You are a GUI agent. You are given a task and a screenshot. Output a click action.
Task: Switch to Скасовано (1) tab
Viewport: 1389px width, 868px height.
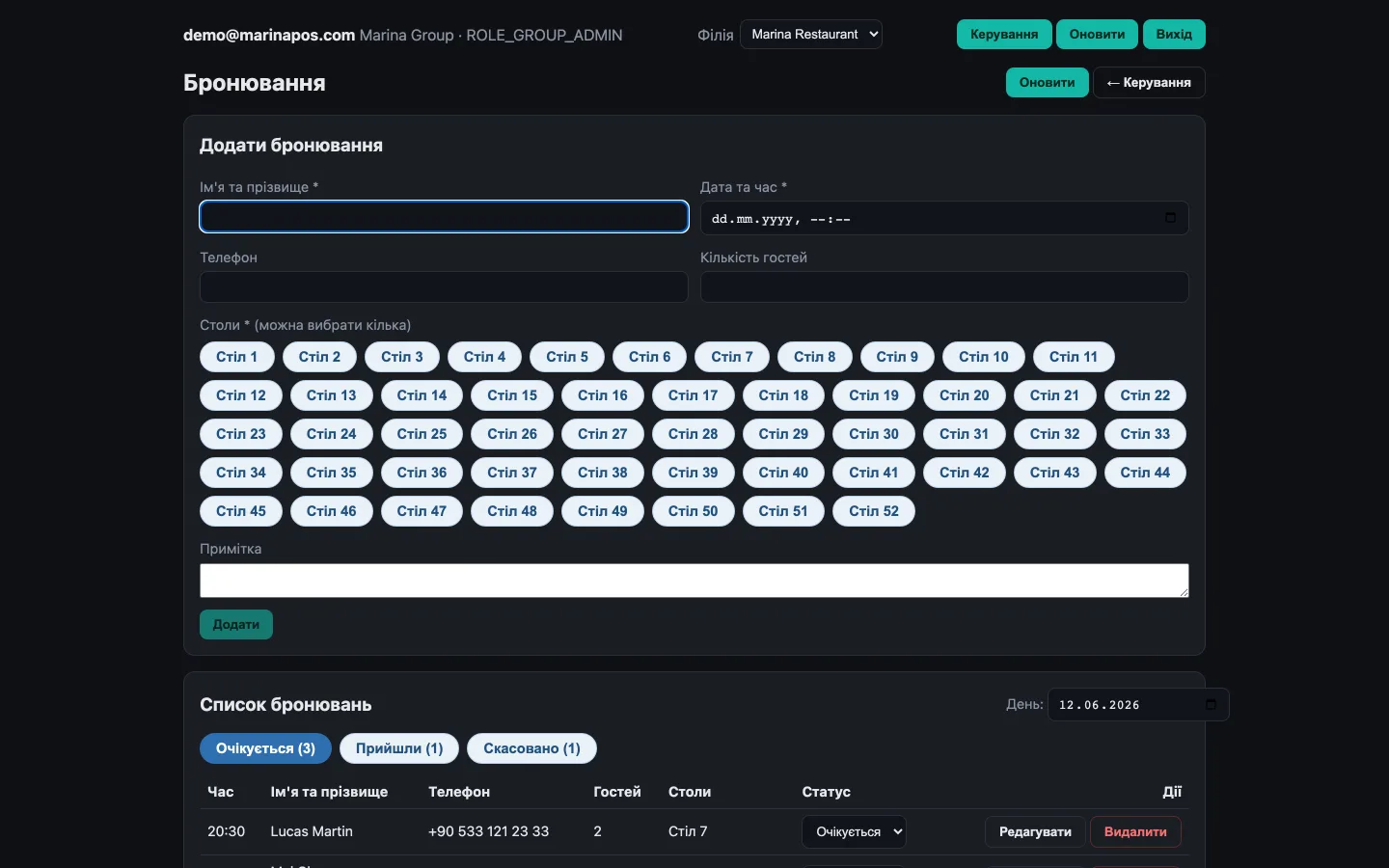(x=531, y=748)
